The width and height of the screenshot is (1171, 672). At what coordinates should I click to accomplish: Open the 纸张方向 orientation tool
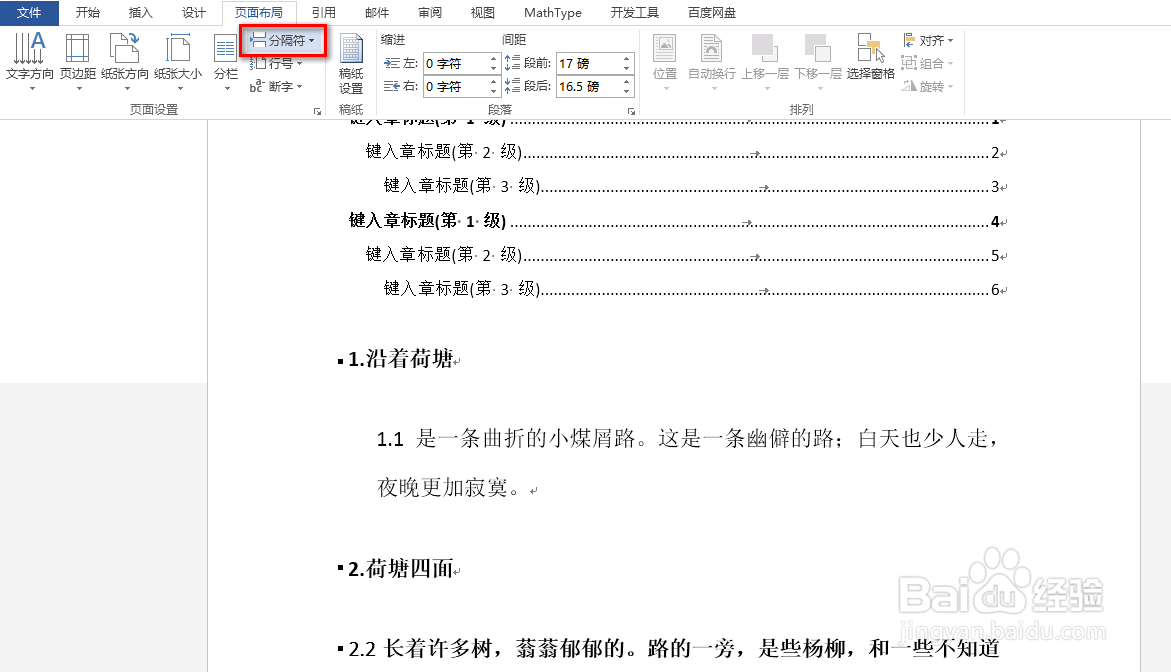(x=125, y=61)
